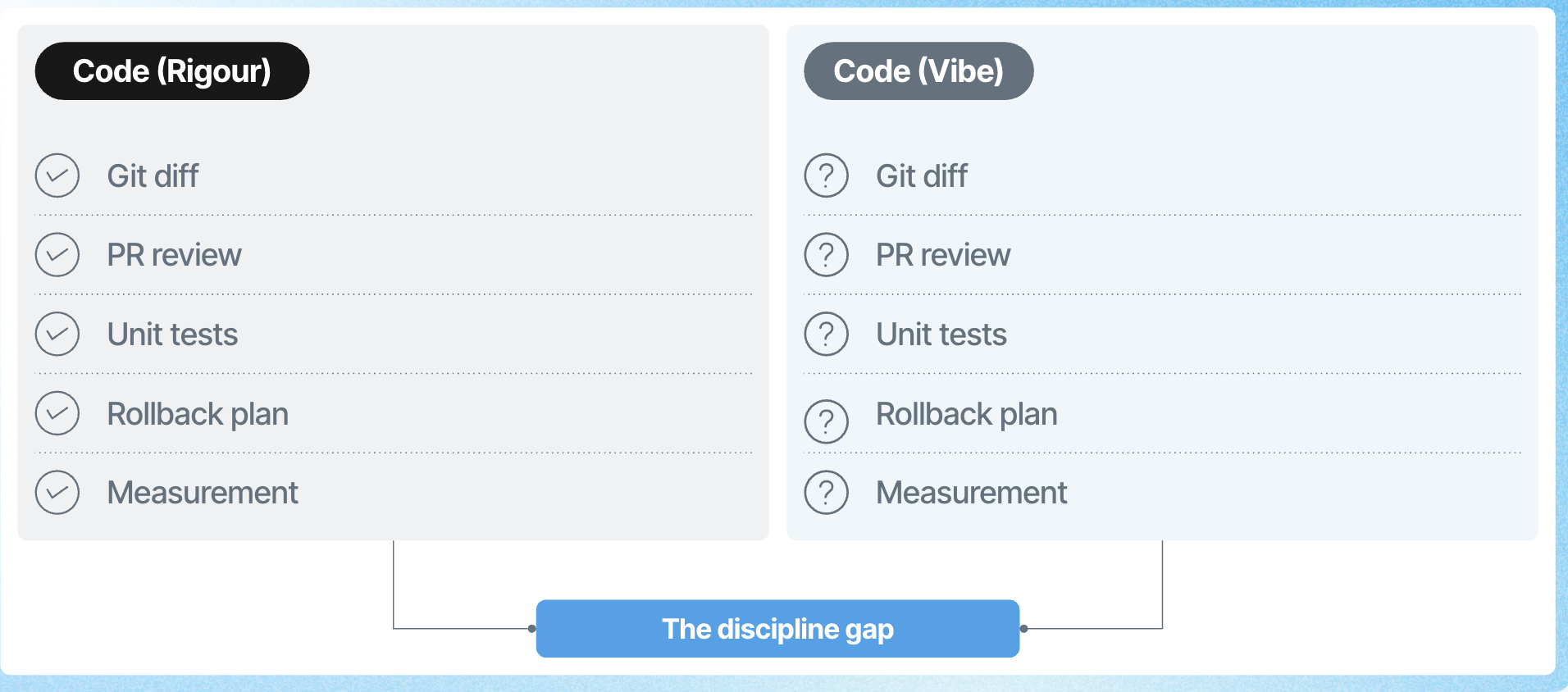Click the question mark icon beside Vibe Rollback plan
This screenshot has width=1568, height=692.
(x=827, y=421)
